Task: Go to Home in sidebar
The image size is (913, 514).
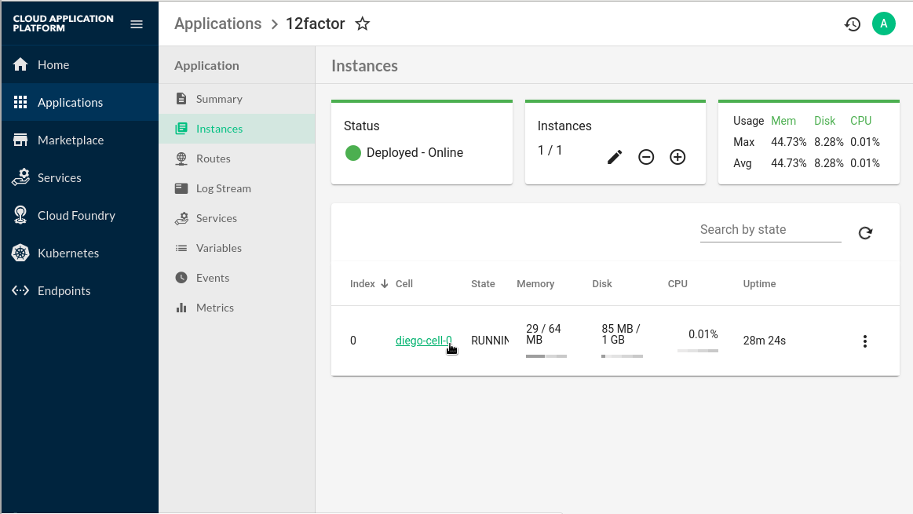Action: pyautogui.click(x=53, y=65)
